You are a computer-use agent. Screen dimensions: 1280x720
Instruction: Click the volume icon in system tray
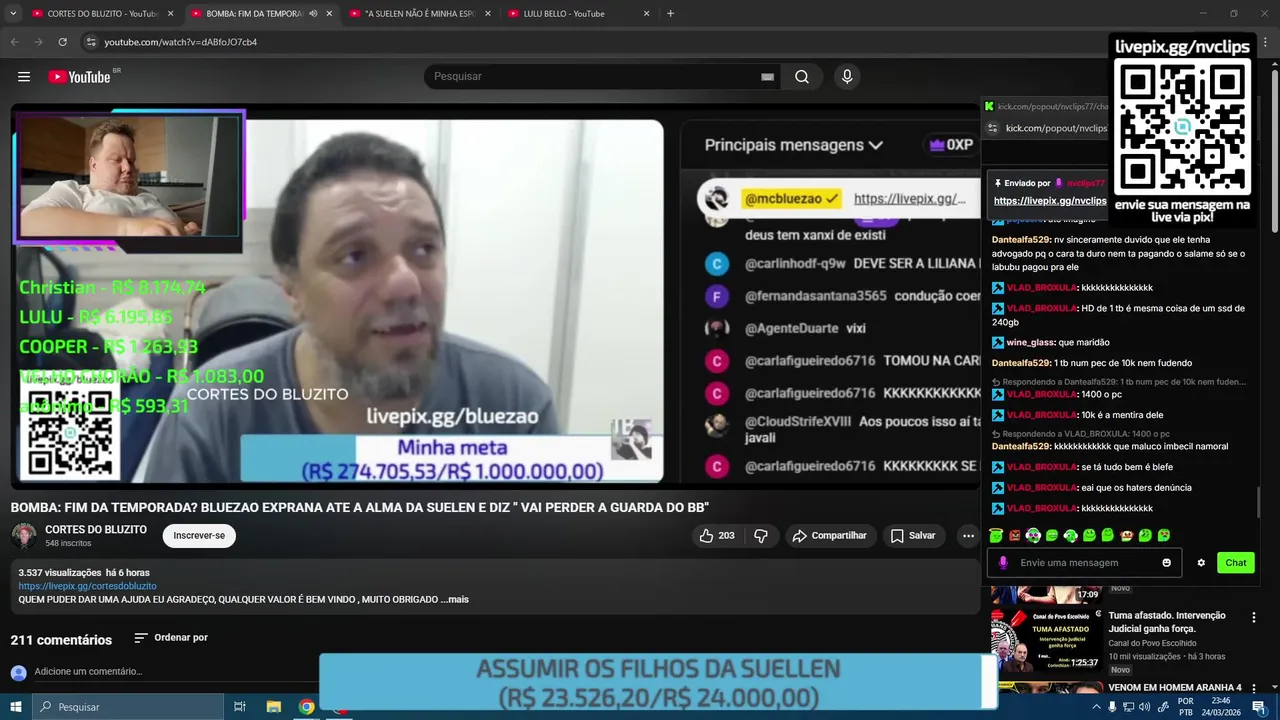point(1145,707)
